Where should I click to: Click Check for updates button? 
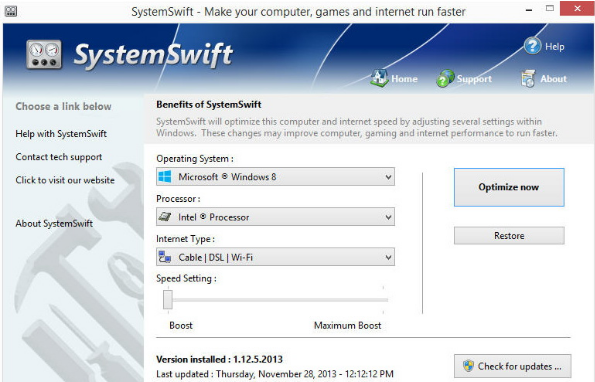click(x=512, y=366)
